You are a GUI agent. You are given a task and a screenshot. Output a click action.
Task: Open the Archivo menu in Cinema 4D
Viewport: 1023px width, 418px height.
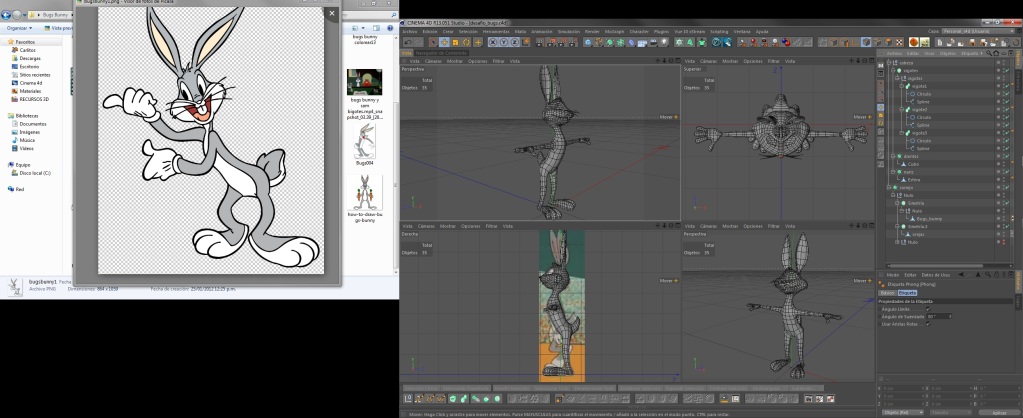pos(409,31)
